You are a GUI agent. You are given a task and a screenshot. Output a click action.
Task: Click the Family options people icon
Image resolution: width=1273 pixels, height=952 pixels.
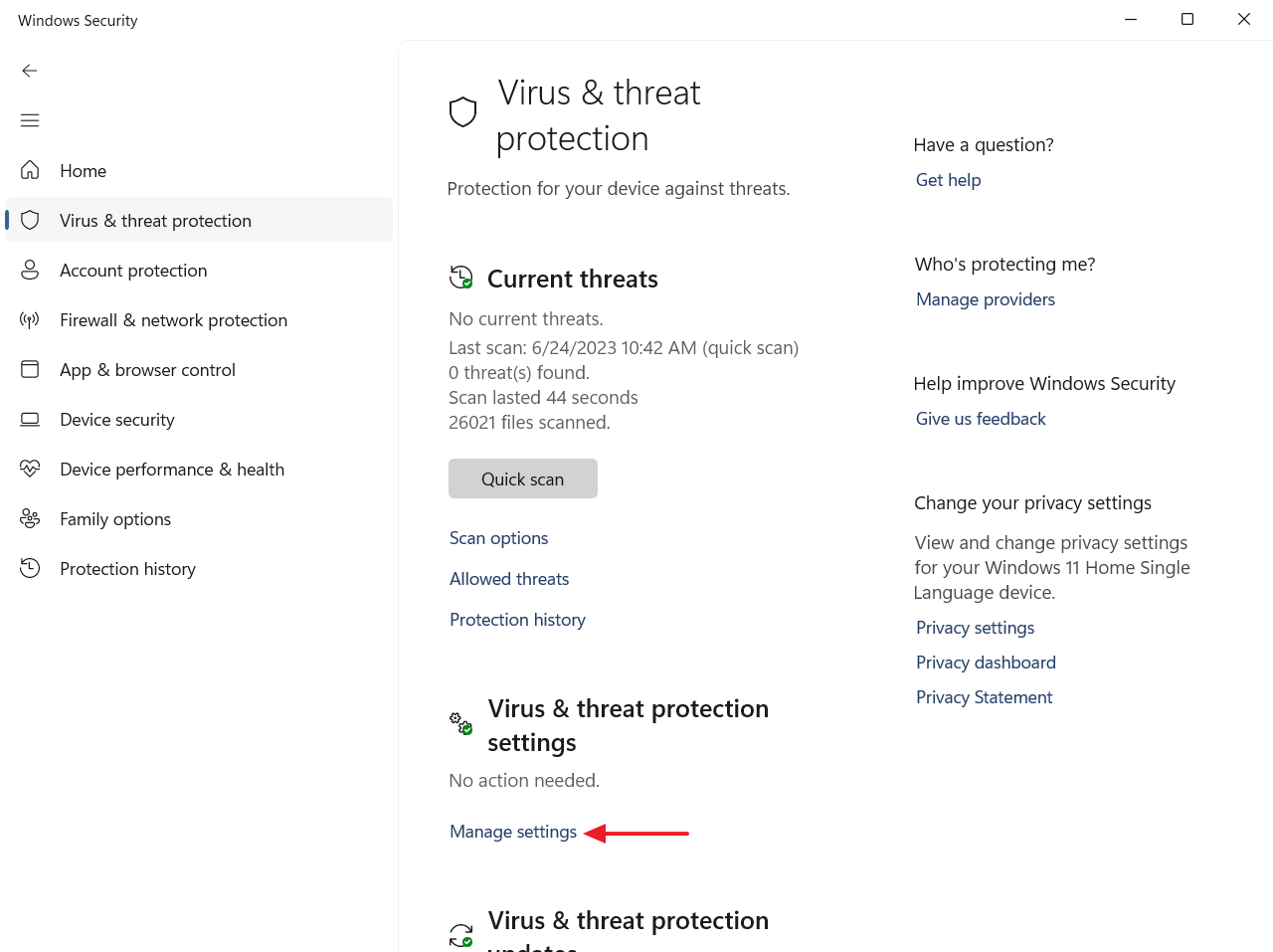click(30, 518)
